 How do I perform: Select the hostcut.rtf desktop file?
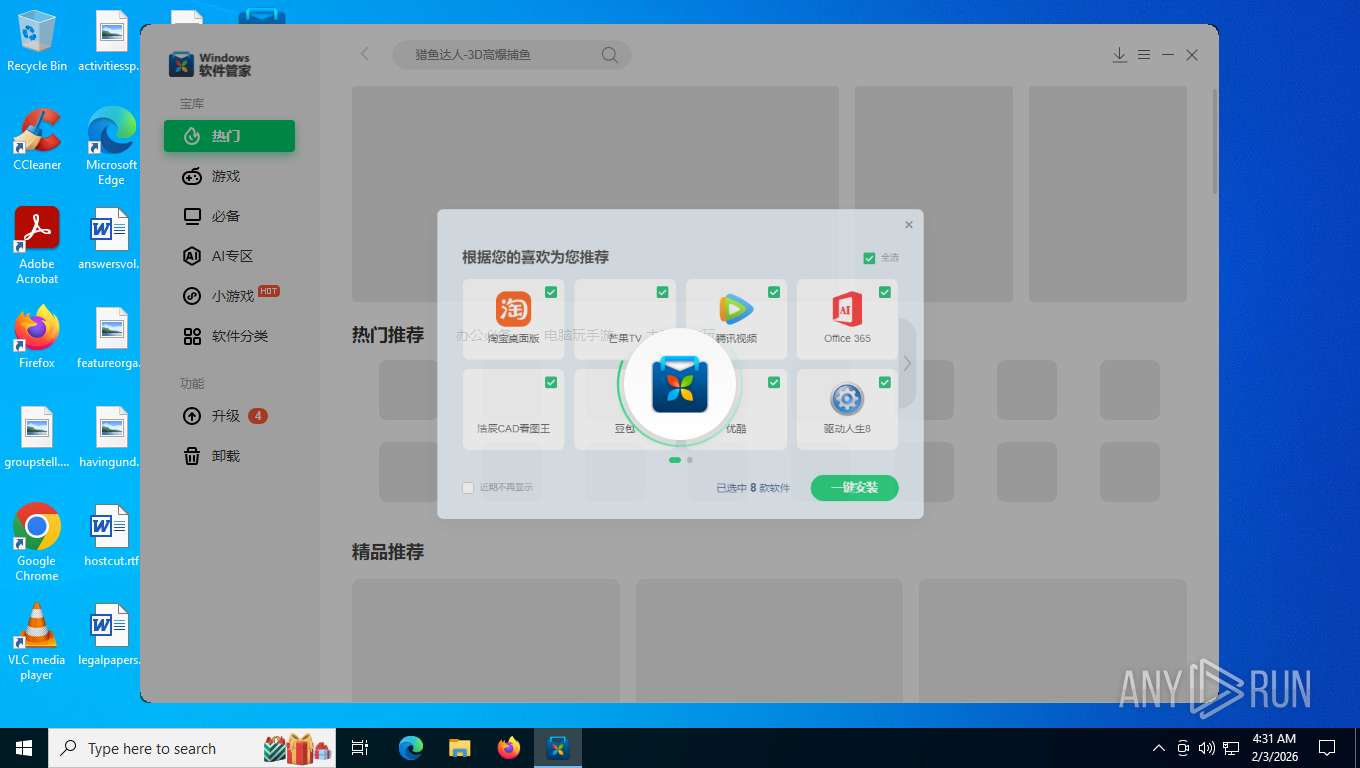111,536
